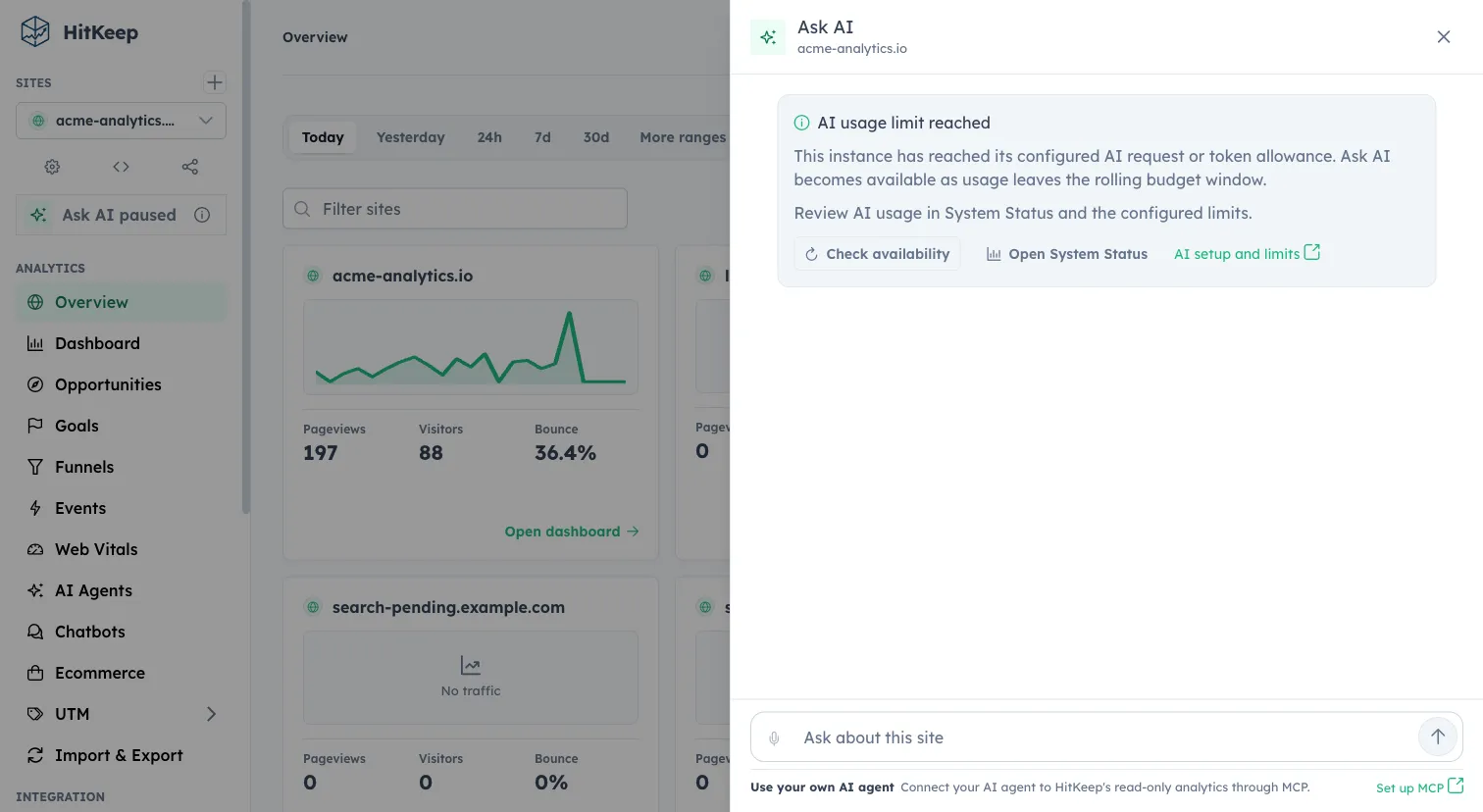
Task: Close the Ask AI panel
Action: click(x=1444, y=37)
